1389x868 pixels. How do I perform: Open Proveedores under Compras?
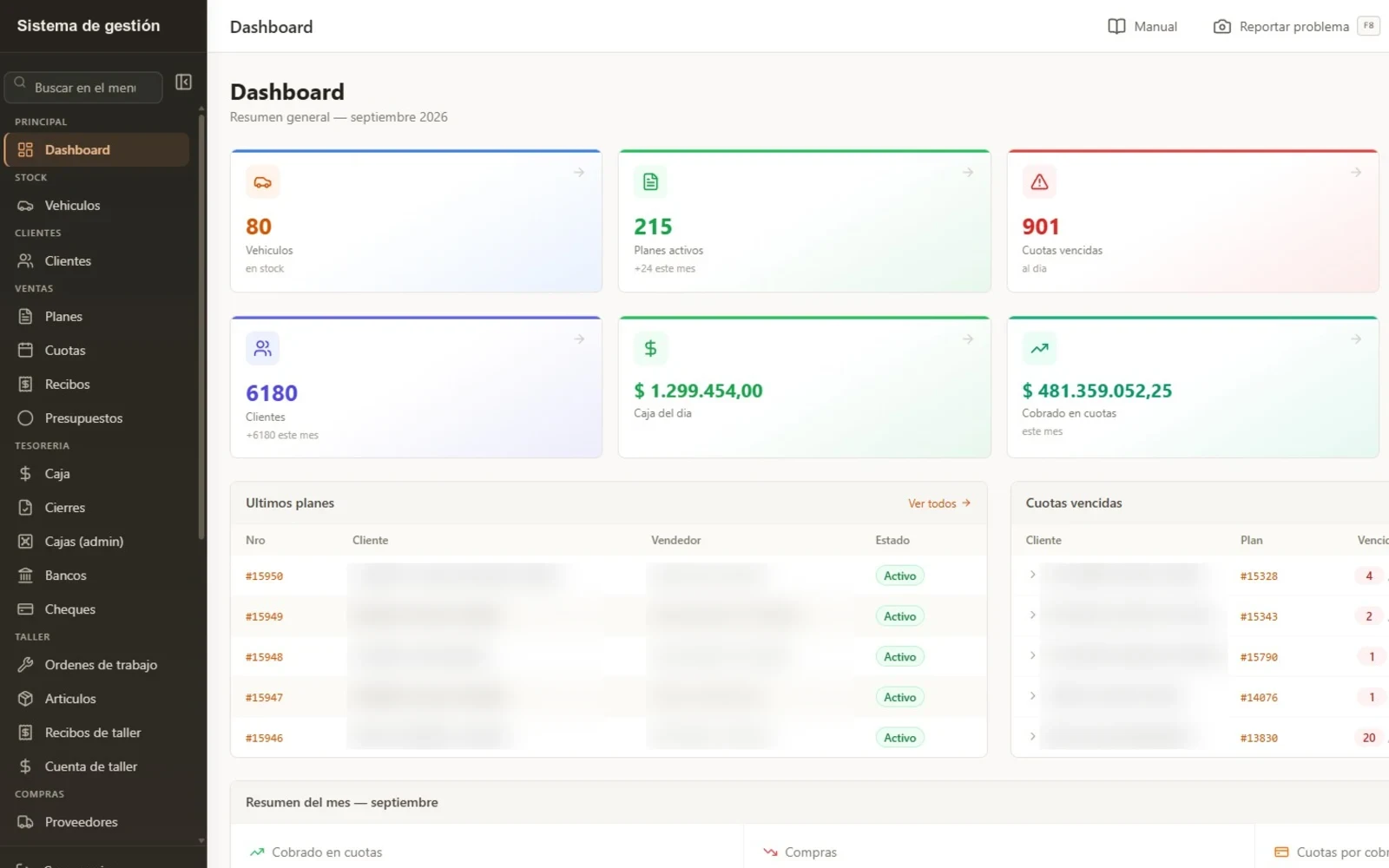(x=96, y=822)
